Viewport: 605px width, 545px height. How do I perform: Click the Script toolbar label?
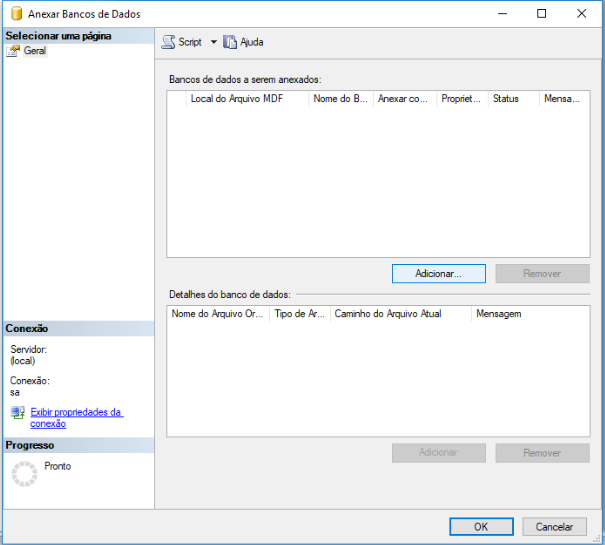[190, 42]
